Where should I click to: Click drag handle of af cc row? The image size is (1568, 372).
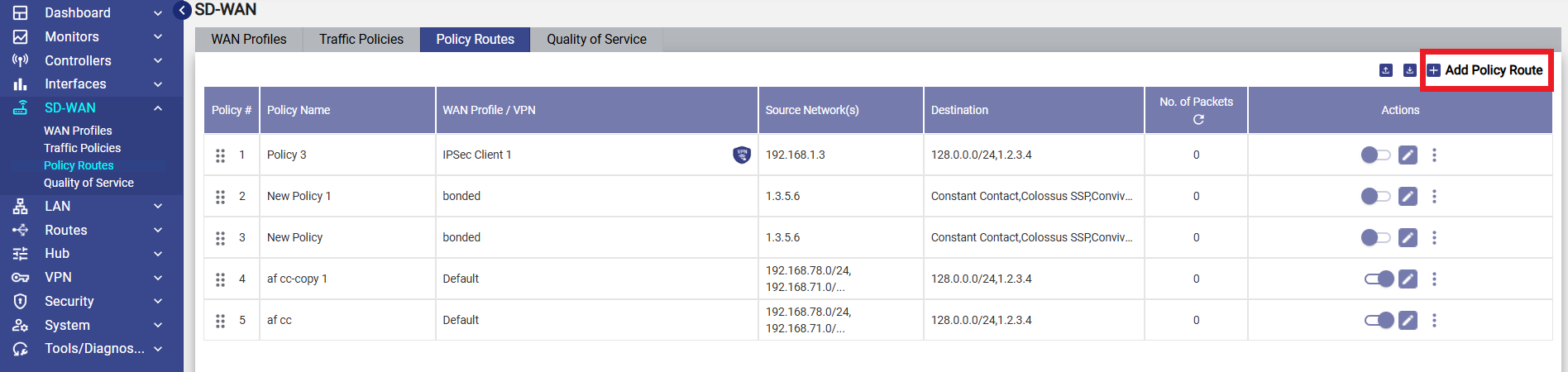(220, 321)
